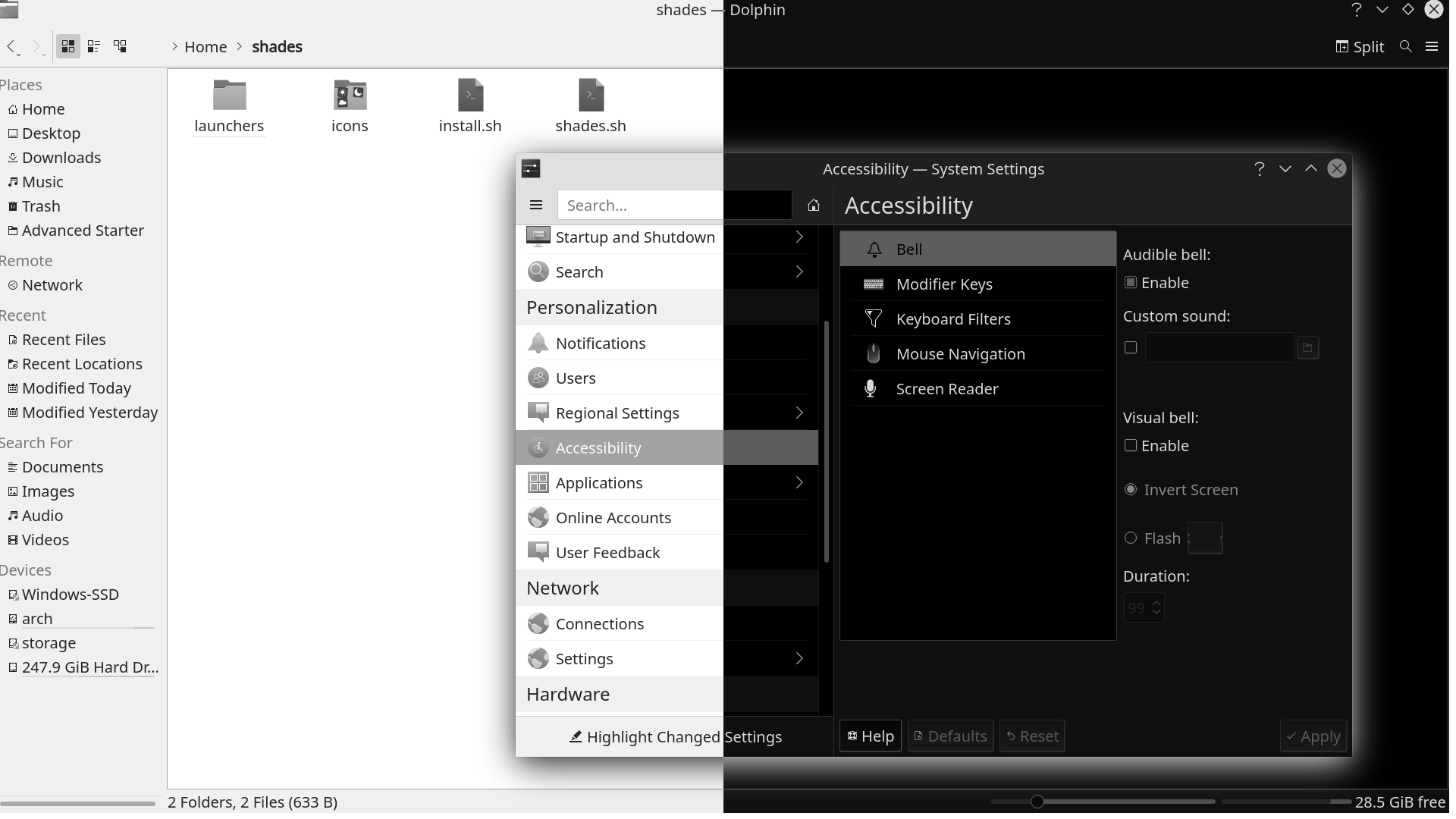This screenshot has width=1456, height=819.
Task: Click the Dolphin search magnifier icon
Action: [x=1405, y=46]
